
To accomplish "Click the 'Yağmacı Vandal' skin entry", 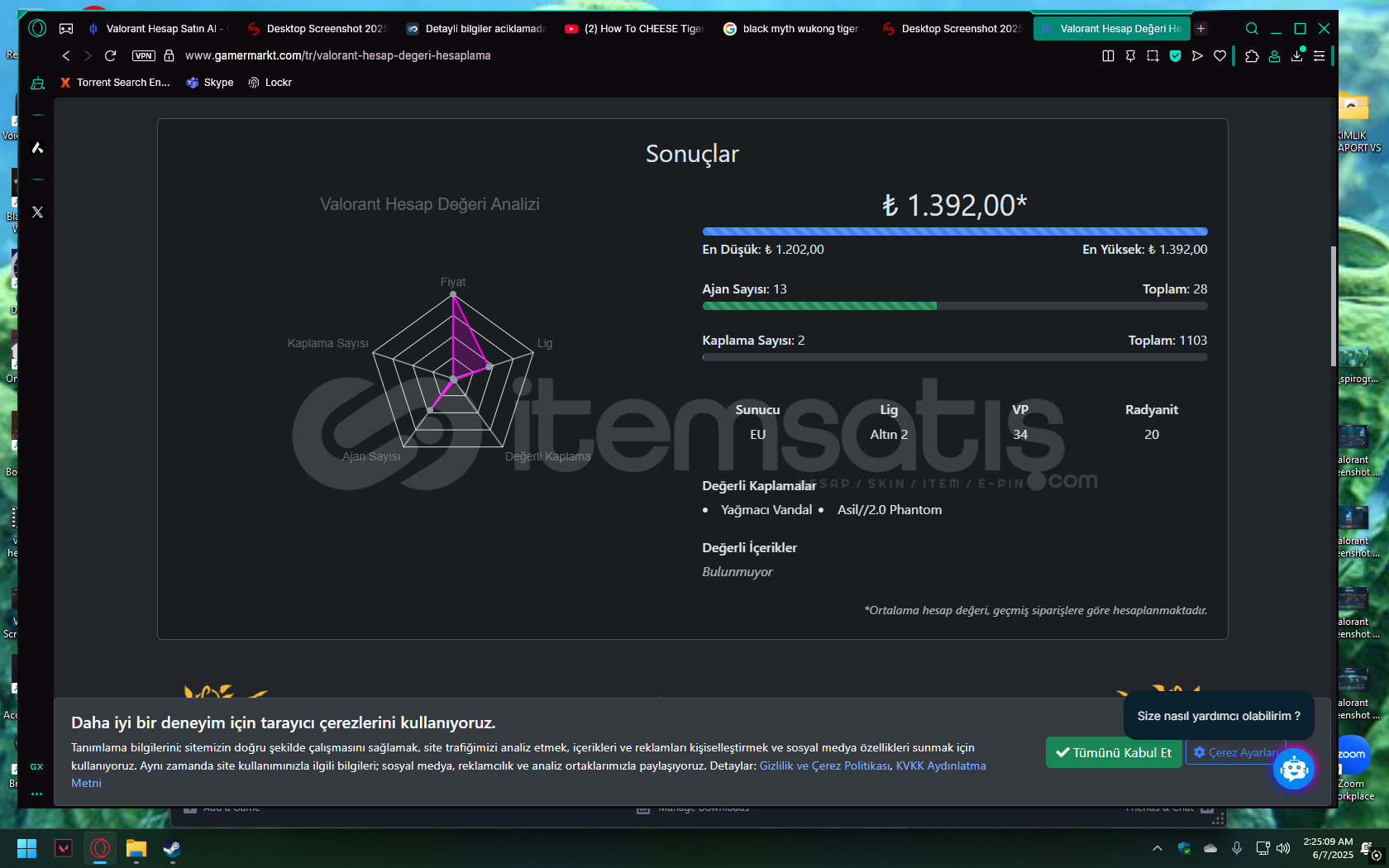I will coord(766,510).
